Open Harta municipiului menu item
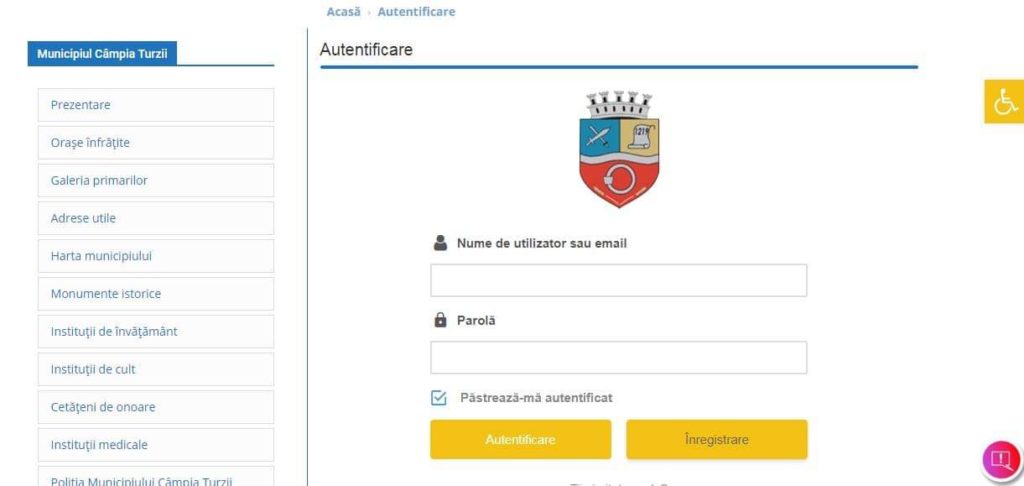Screen dimensions: 1024x486 [155, 256]
